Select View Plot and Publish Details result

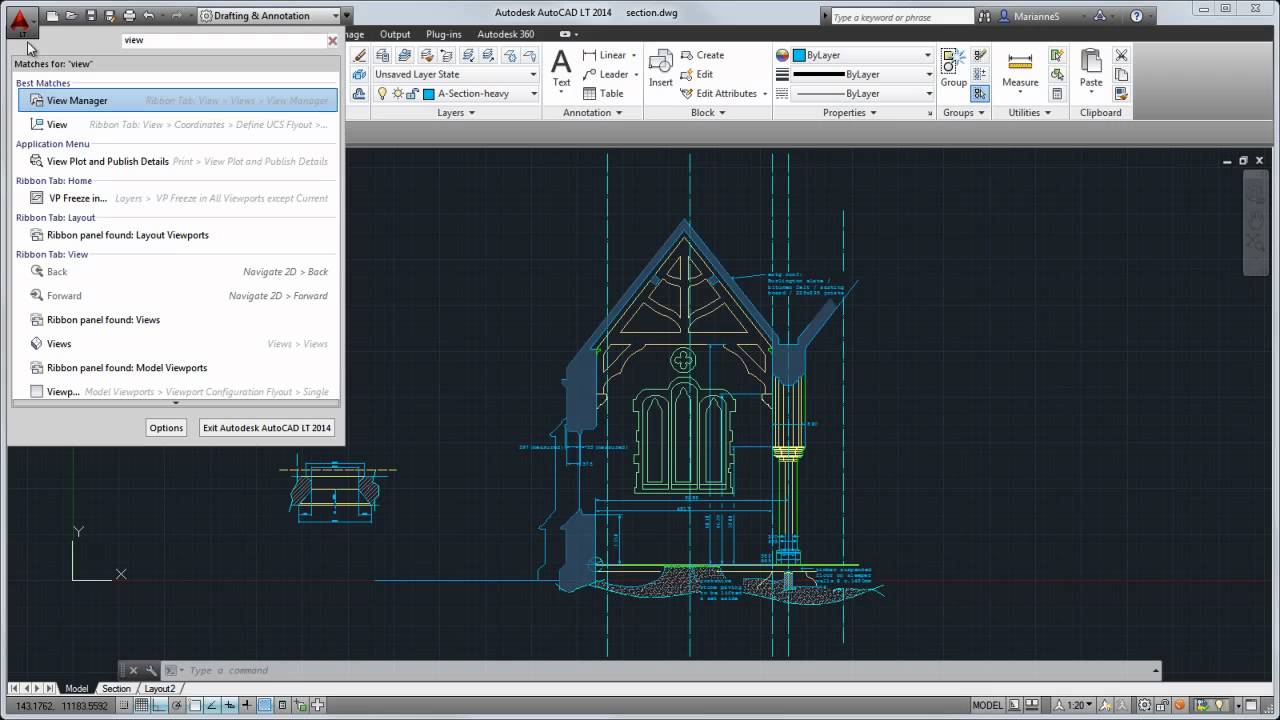click(x=177, y=161)
